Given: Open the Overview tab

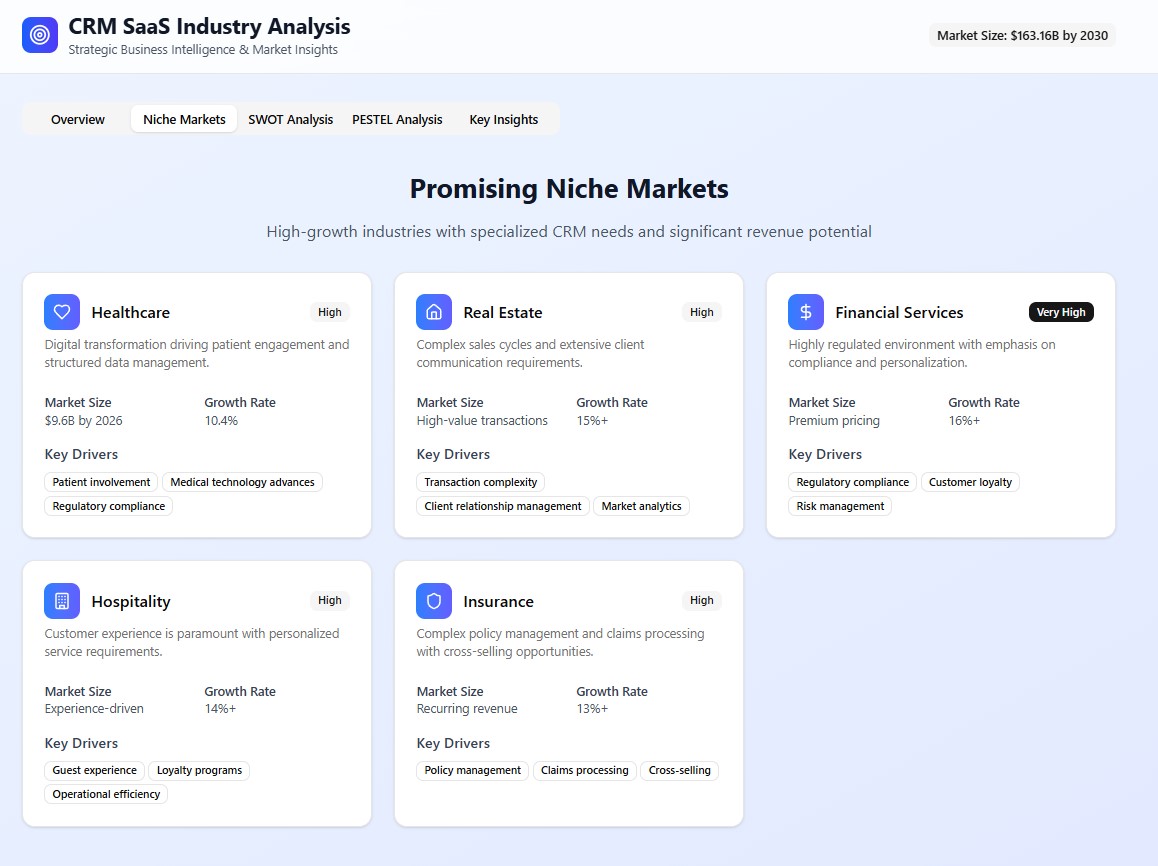Looking at the screenshot, I should [78, 119].
